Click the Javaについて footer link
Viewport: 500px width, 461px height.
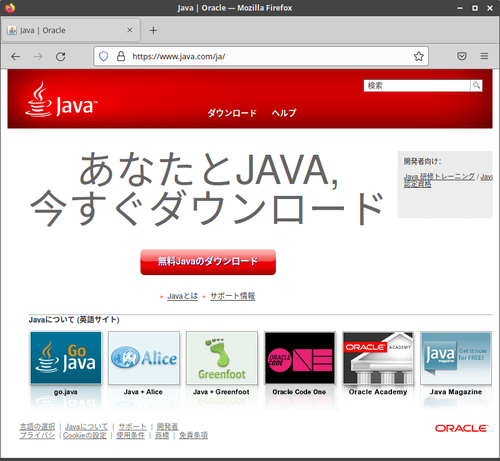coord(86,427)
